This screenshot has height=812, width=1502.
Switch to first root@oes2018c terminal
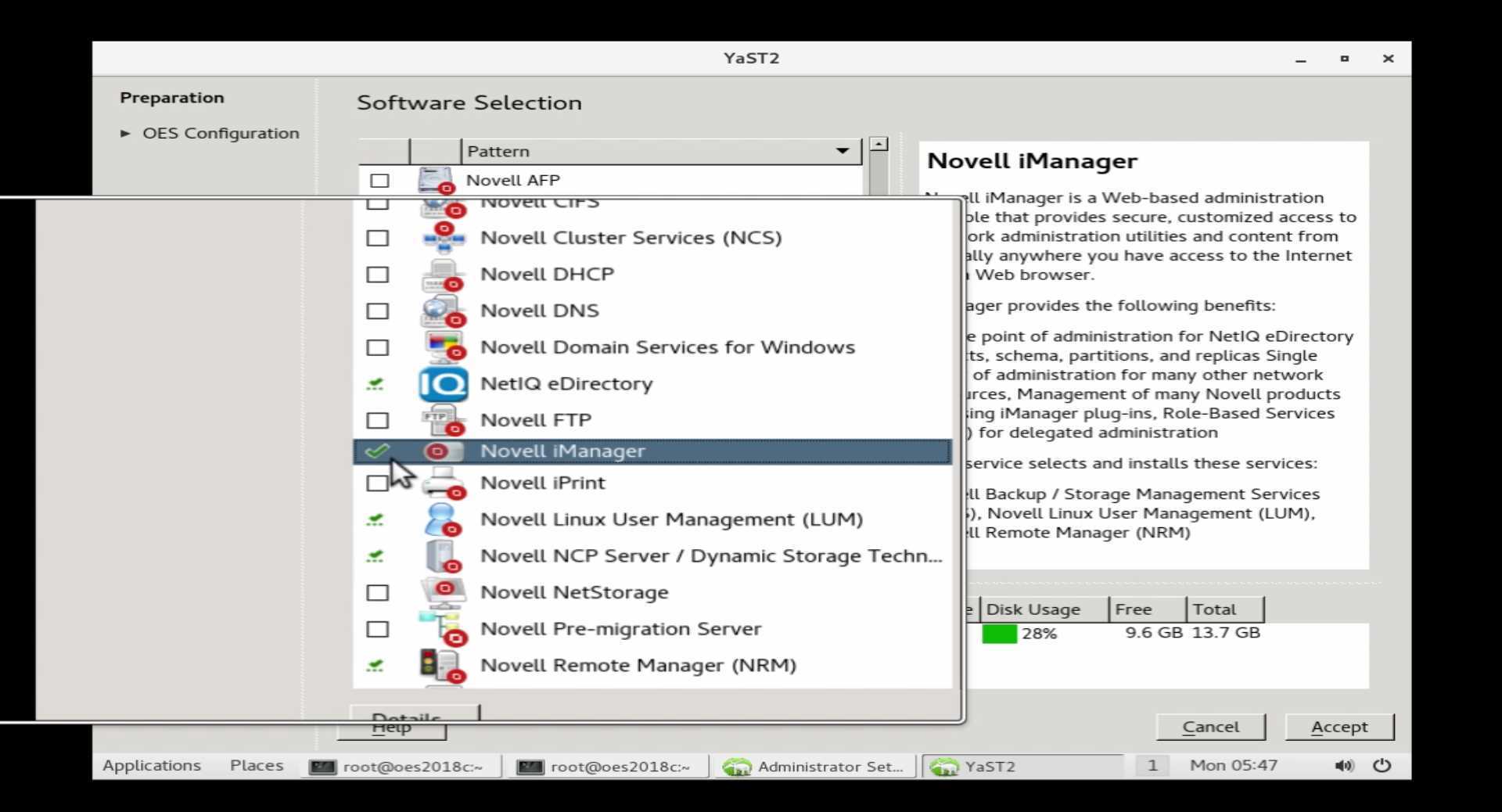tap(402, 767)
